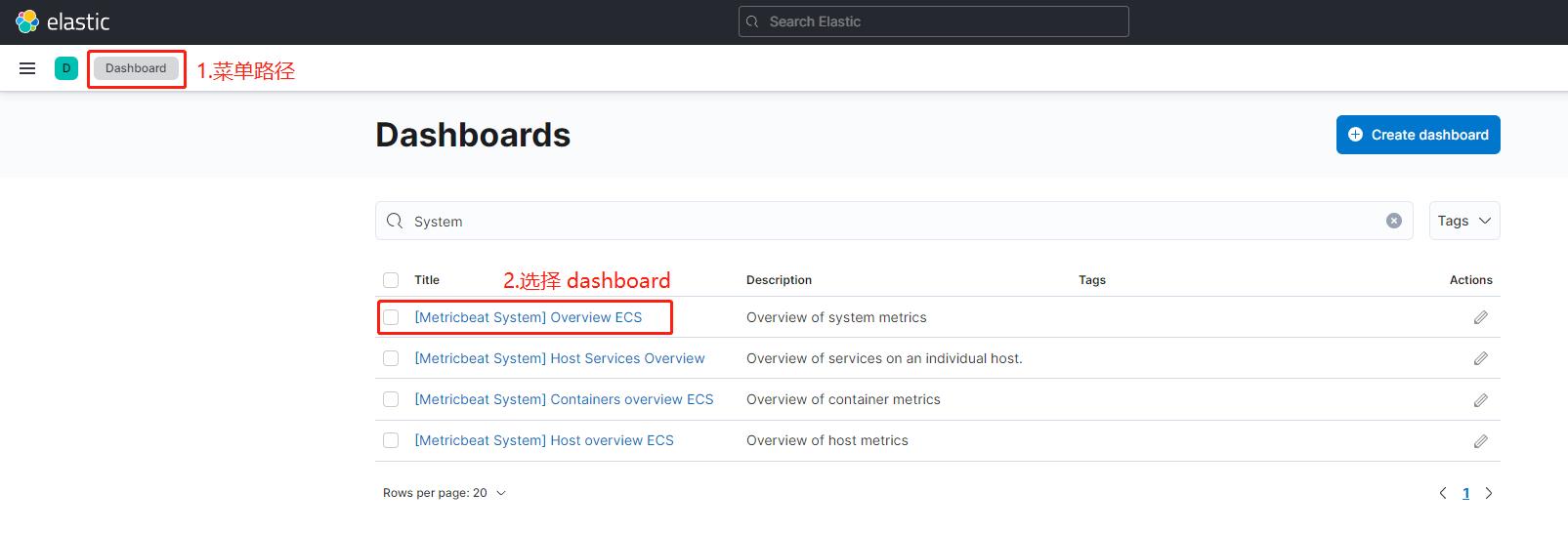Image resolution: width=1568 pixels, height=533 pixels.
Task: Check the Host overview ECS checkbox
Action: [x=391, y=440]
